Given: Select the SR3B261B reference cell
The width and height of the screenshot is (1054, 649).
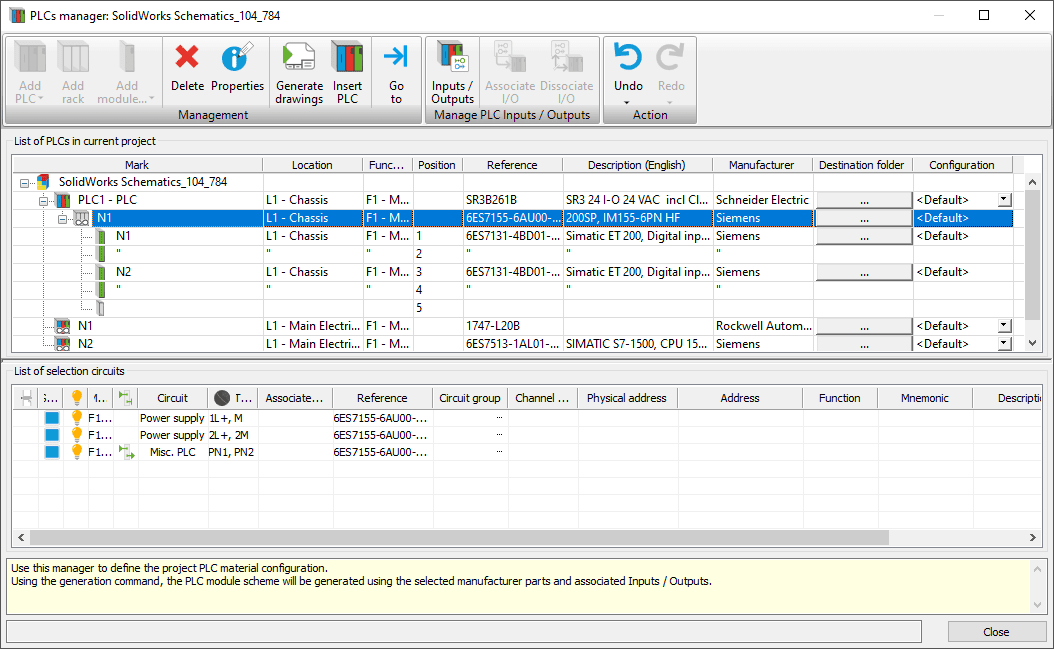Looking at the screenshot, I should pyautogui.click(x=512, y=200).
